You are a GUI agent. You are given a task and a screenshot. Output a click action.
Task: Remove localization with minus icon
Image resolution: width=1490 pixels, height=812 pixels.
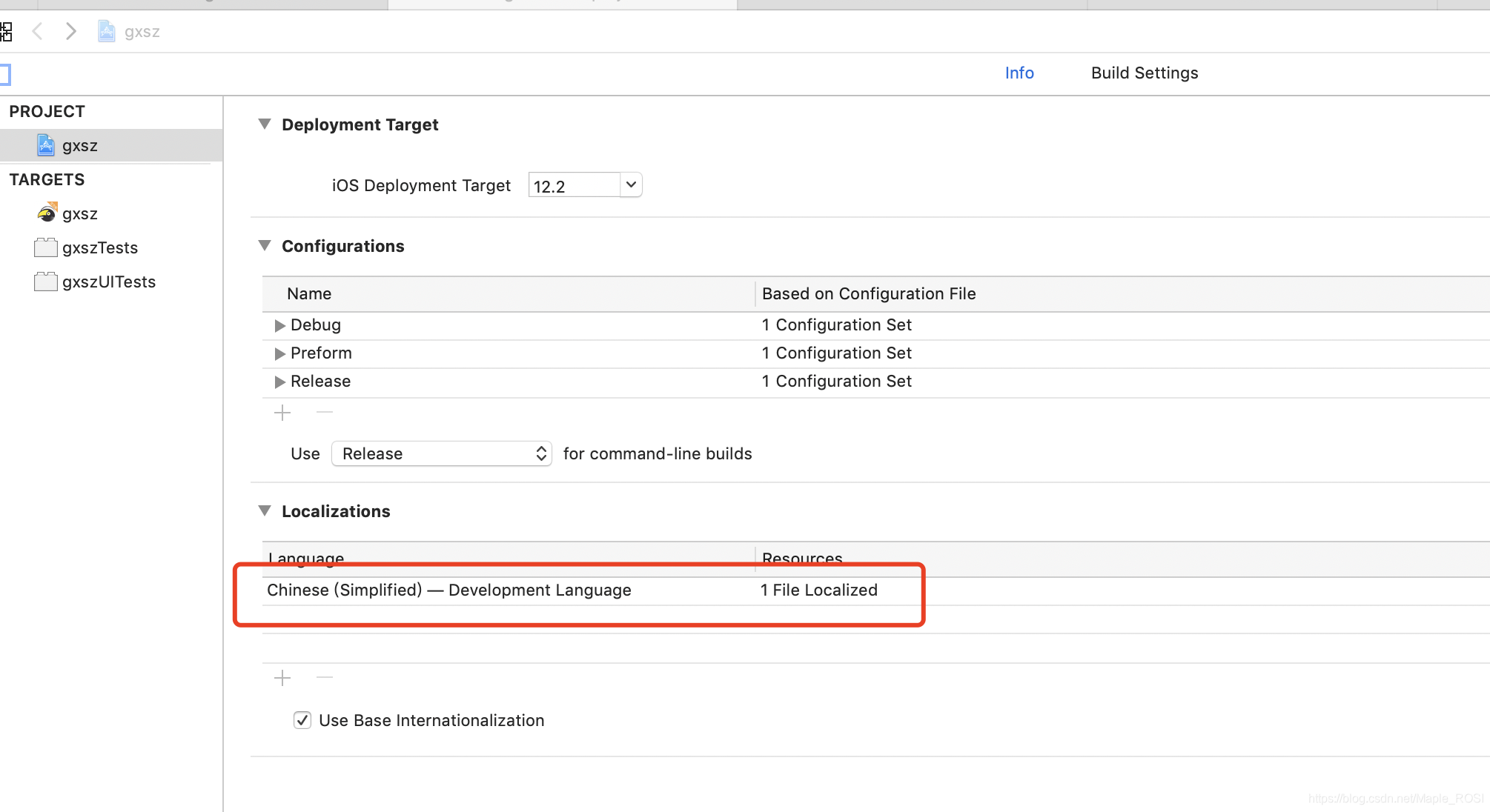325,677
